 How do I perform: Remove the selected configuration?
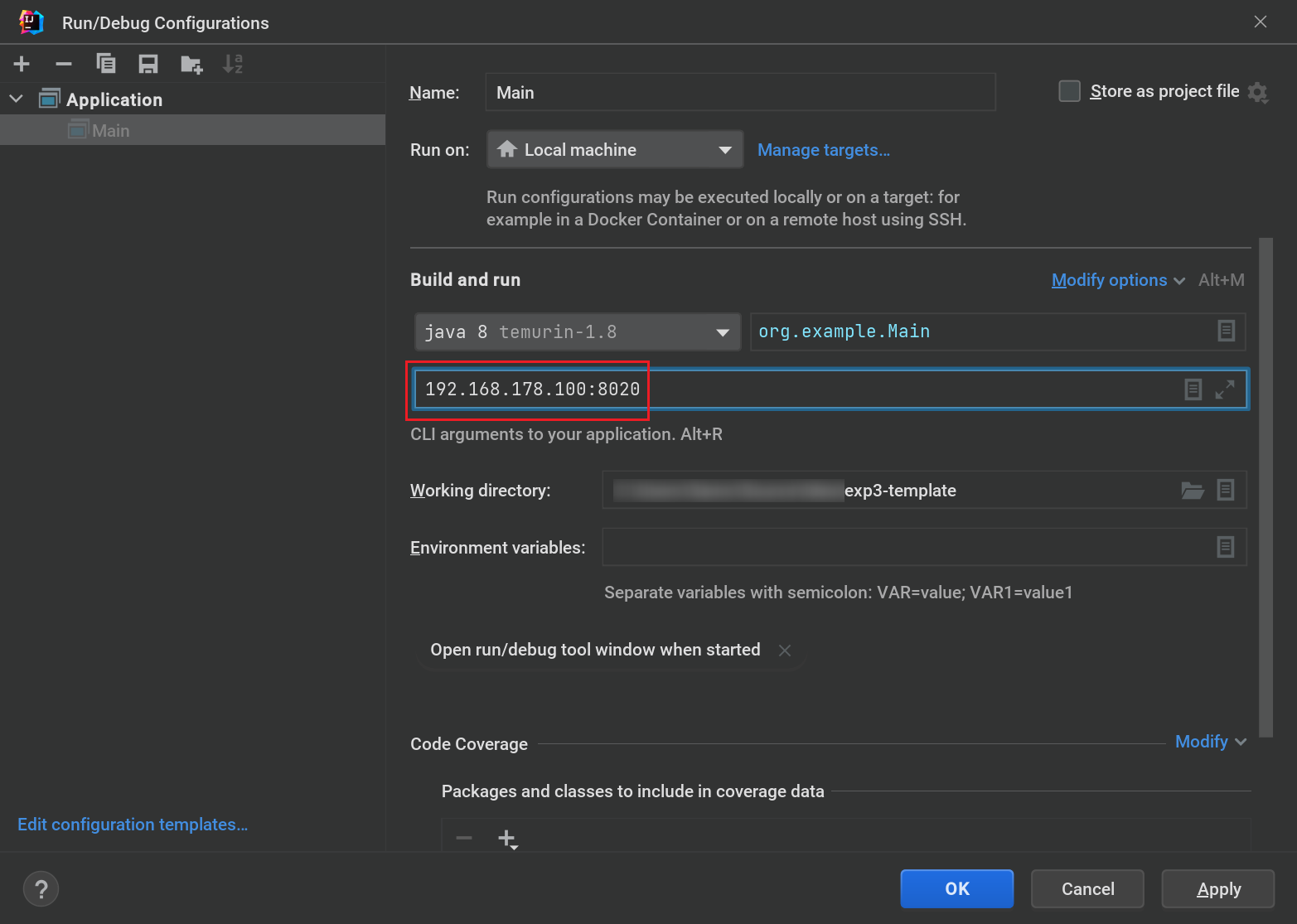click(64, 64)
